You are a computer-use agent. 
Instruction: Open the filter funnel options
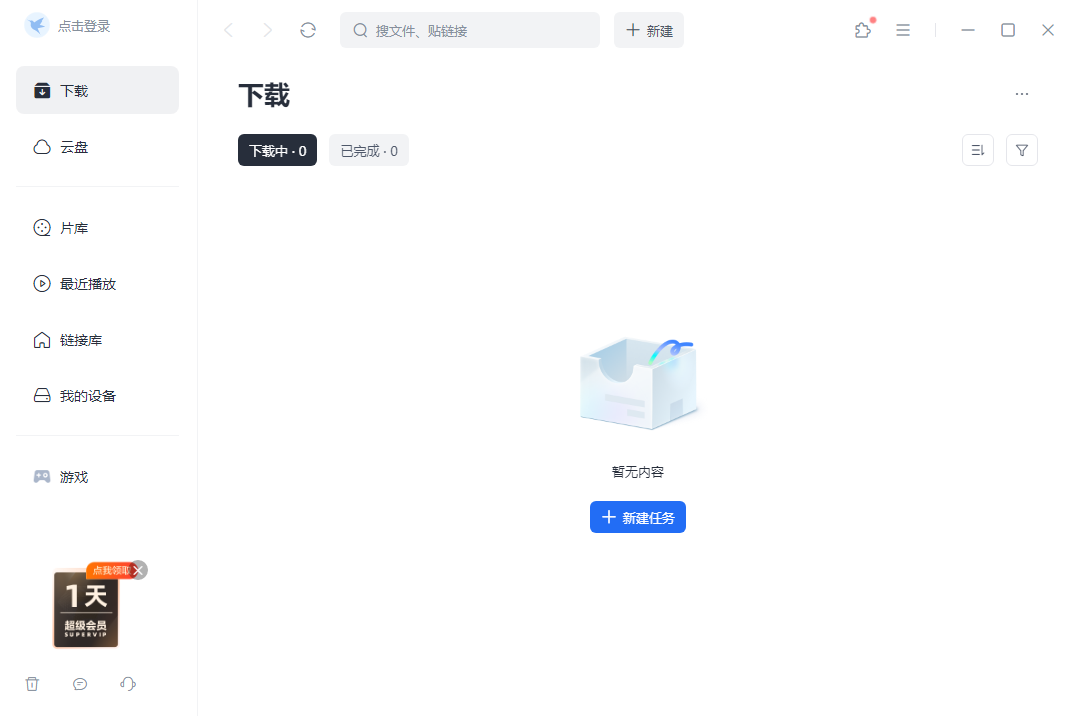[x=1022, y=149]
